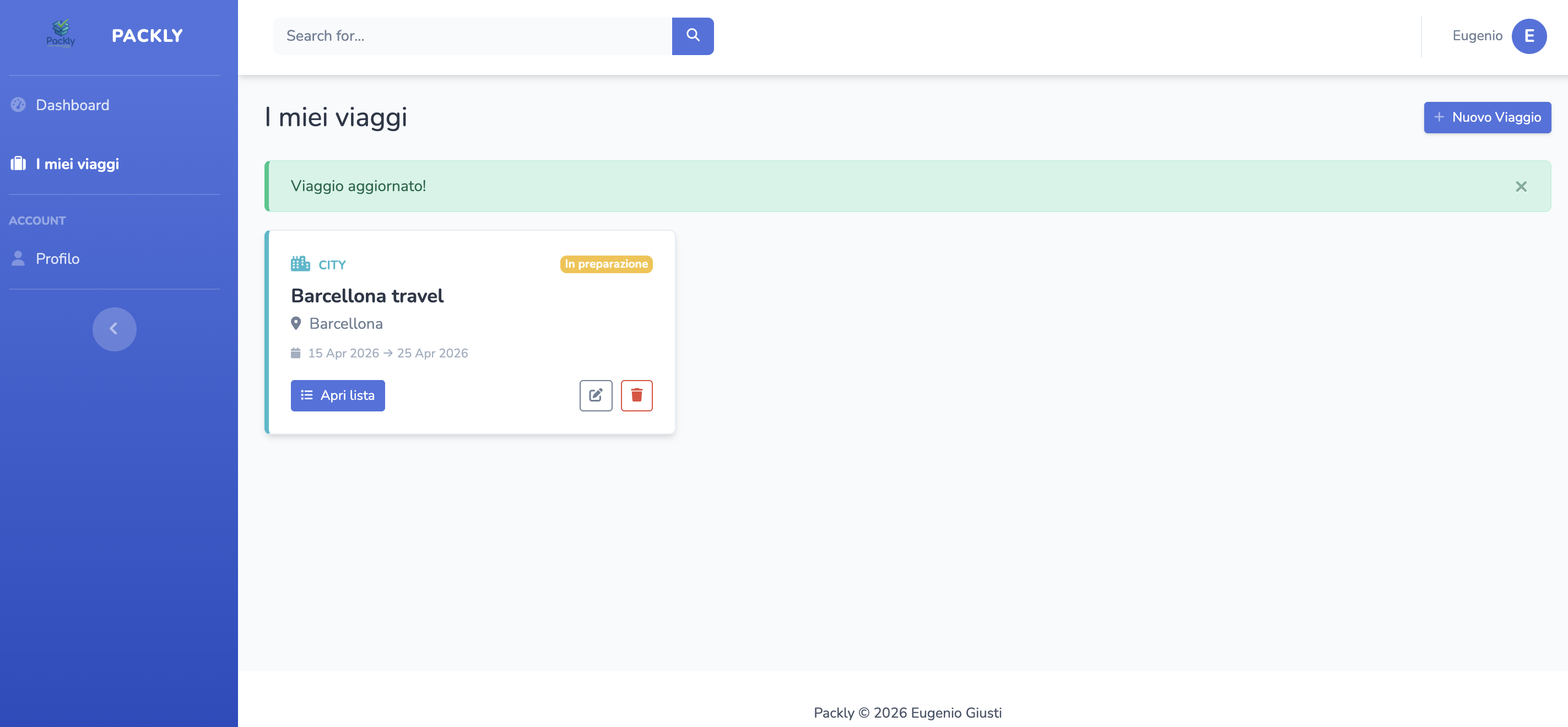Create a trip with Nuovo Viaggio
Viewport: 1568px width, 727px height.
tap(1486, 117)
